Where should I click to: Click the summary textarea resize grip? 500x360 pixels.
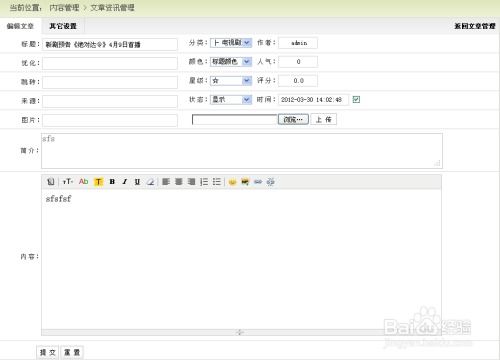pos(437,163)
